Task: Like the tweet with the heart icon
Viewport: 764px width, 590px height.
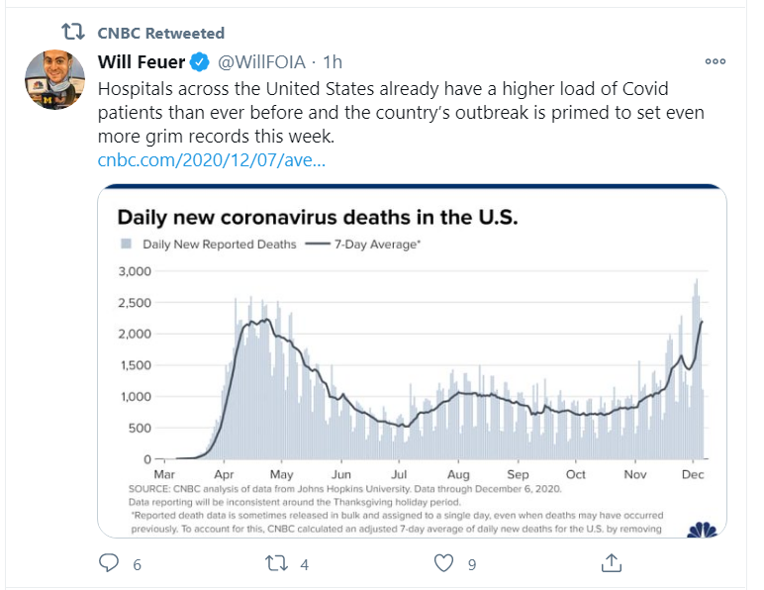Action: [x=443, y=564]
